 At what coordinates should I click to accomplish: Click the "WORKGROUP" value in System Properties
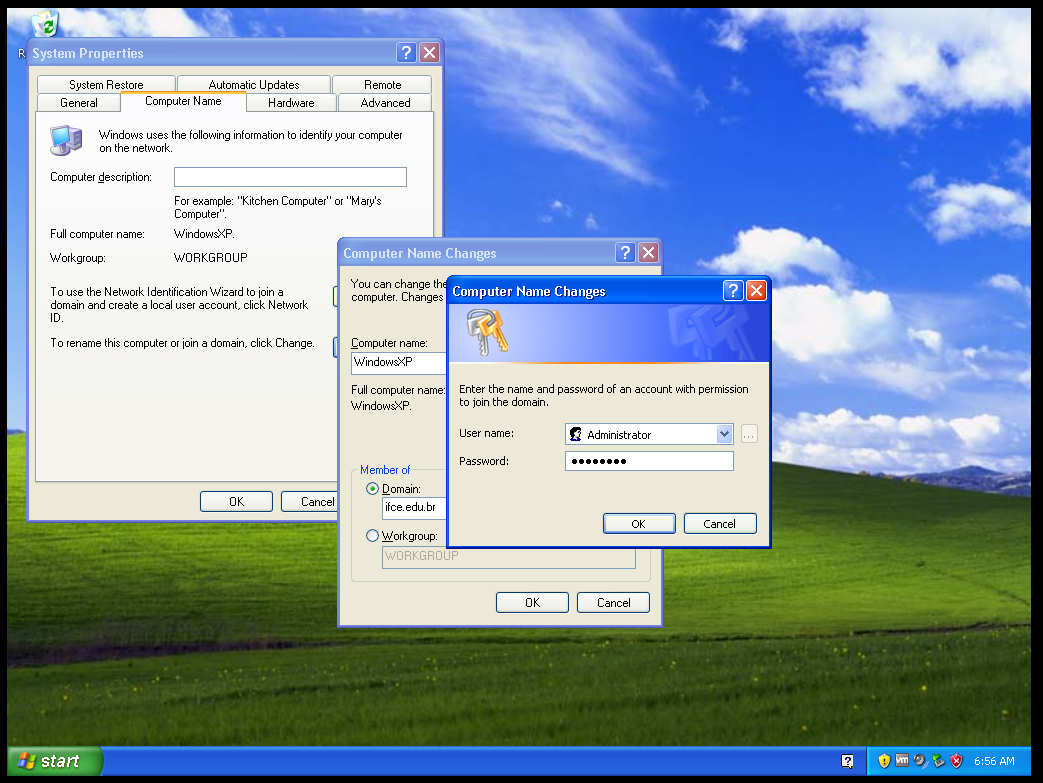tap(210, 257)
